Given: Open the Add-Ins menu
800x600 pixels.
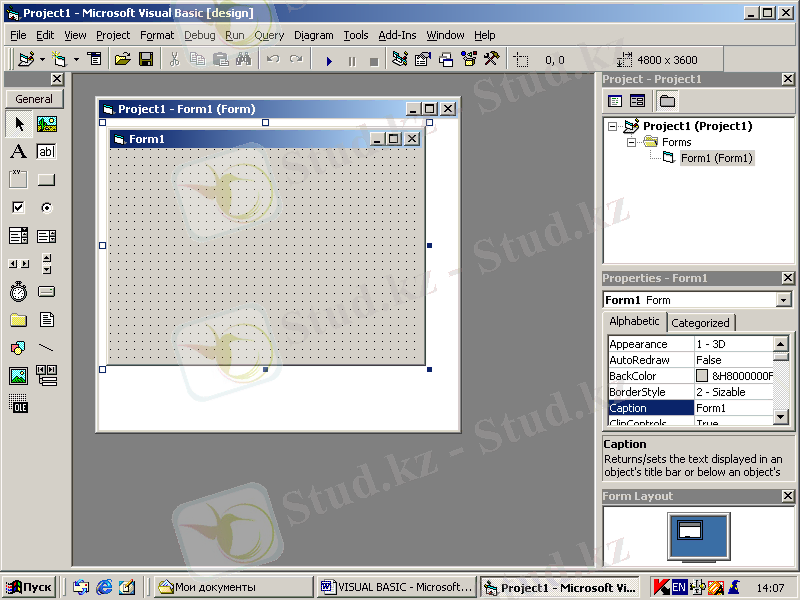Looking at the screenshot, I should 397,35.
